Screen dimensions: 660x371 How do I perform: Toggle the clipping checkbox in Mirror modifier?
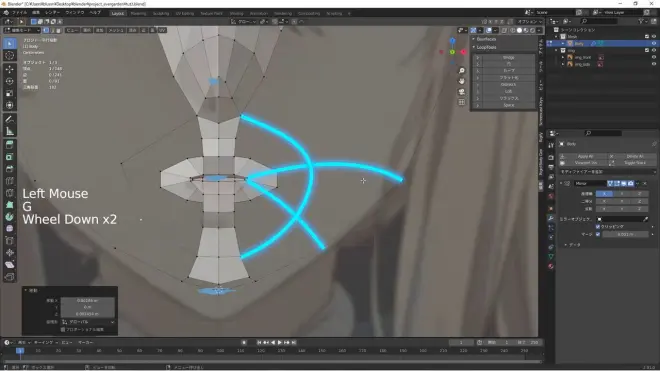point(598,227)
